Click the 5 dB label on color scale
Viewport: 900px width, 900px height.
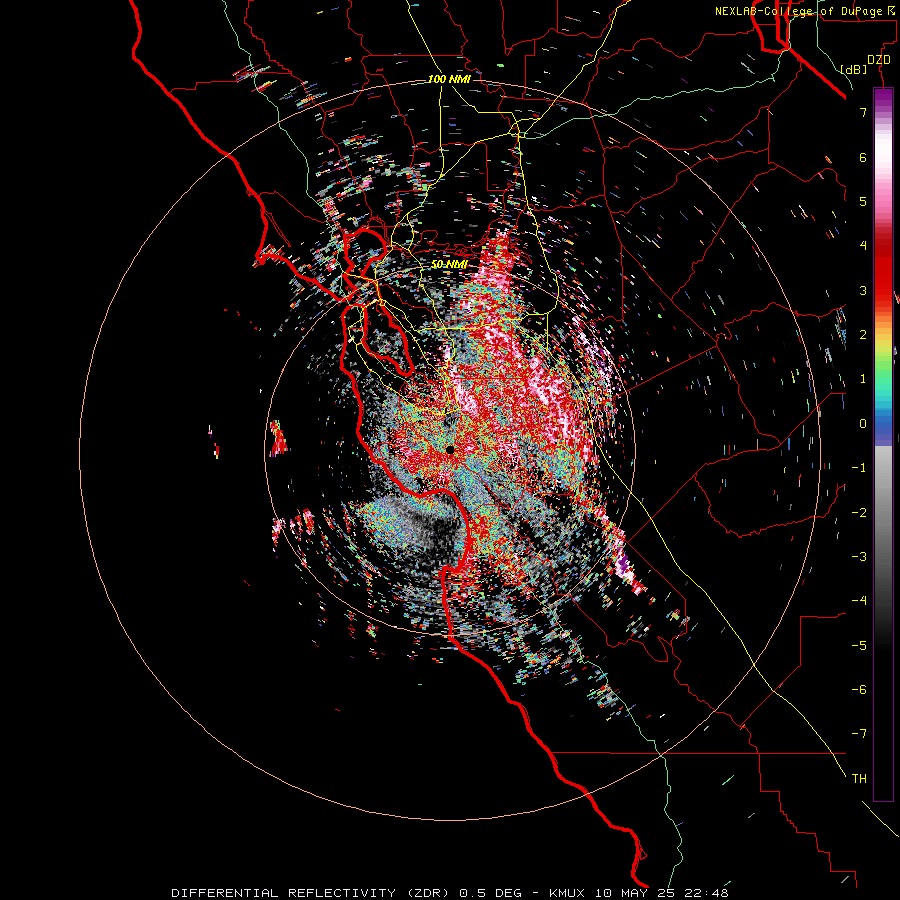point(863,201)
